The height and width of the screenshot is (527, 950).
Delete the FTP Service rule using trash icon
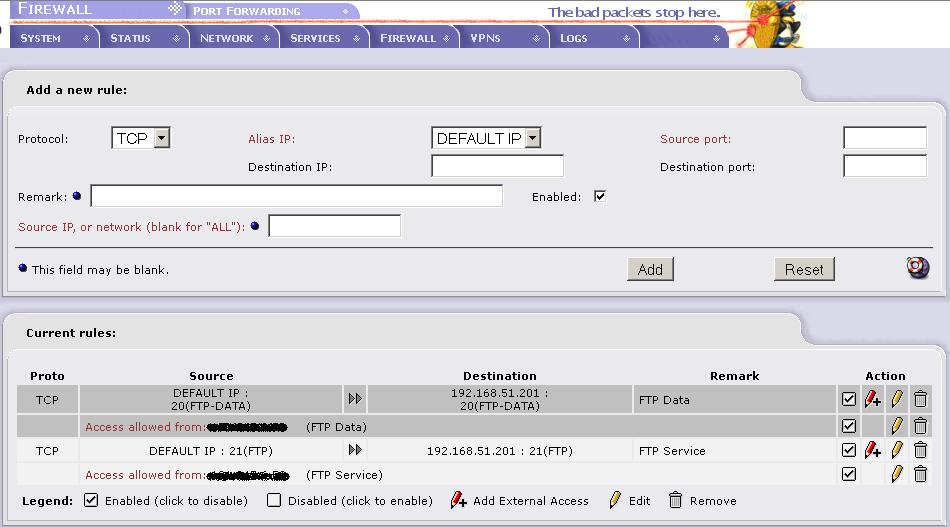click(x=920, y=450)
